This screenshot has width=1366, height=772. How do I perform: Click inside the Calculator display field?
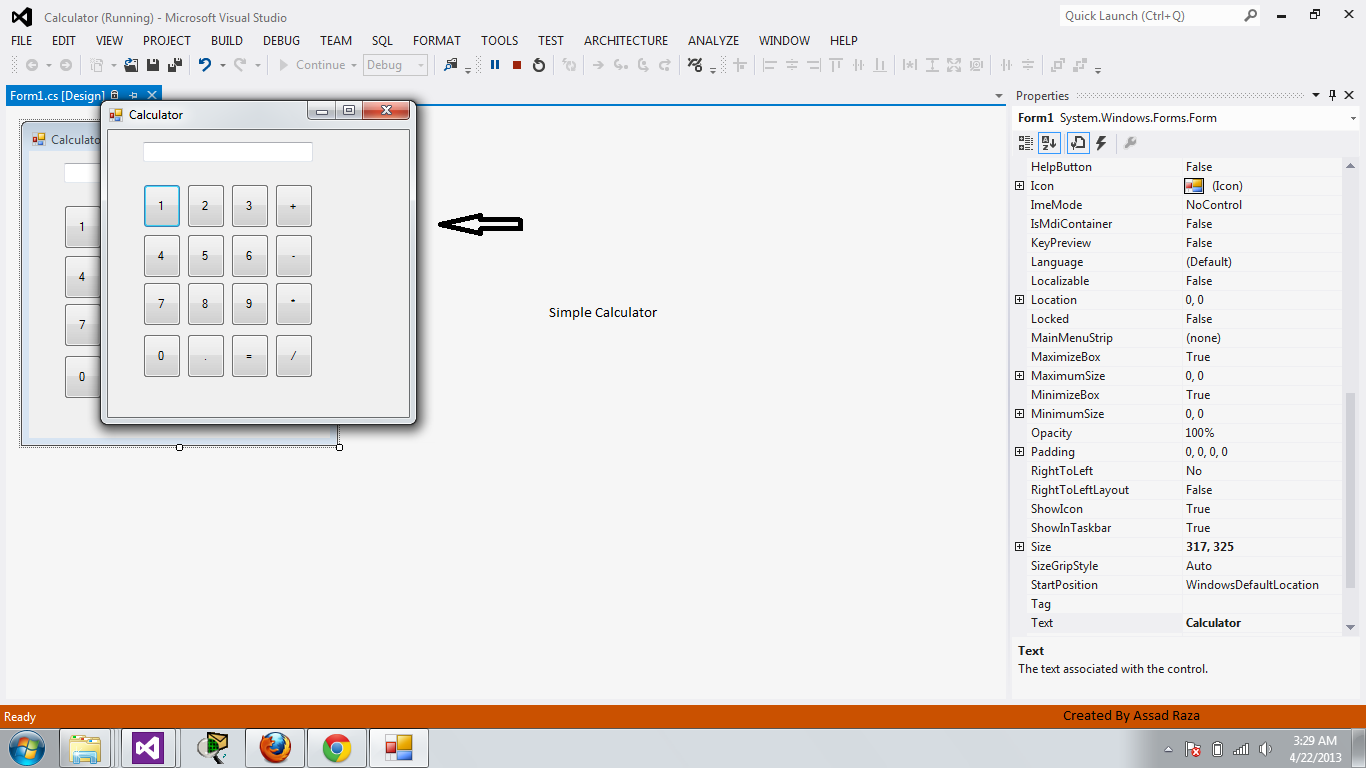(x=227, y=151)
